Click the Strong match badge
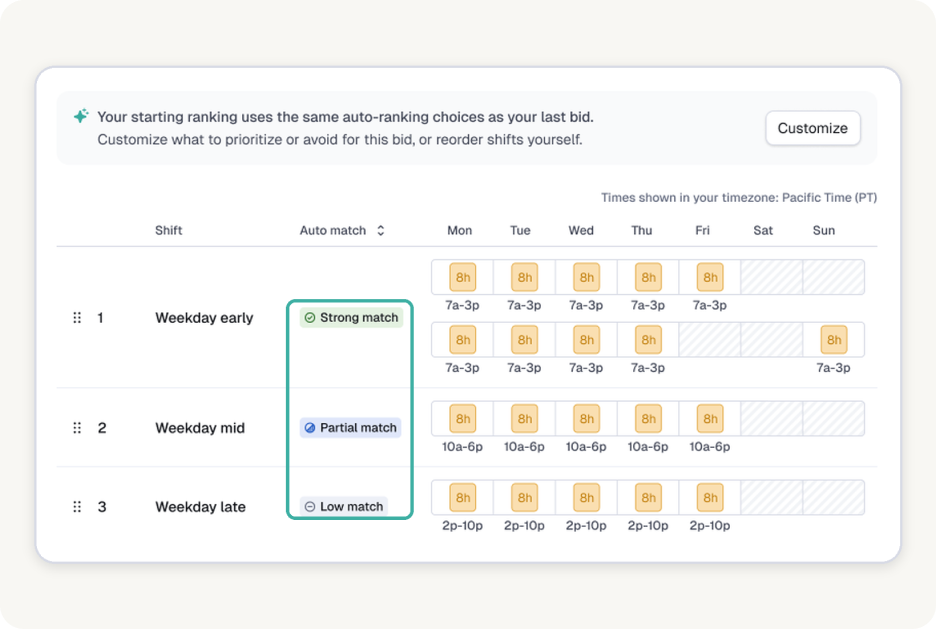 [351, 317]
